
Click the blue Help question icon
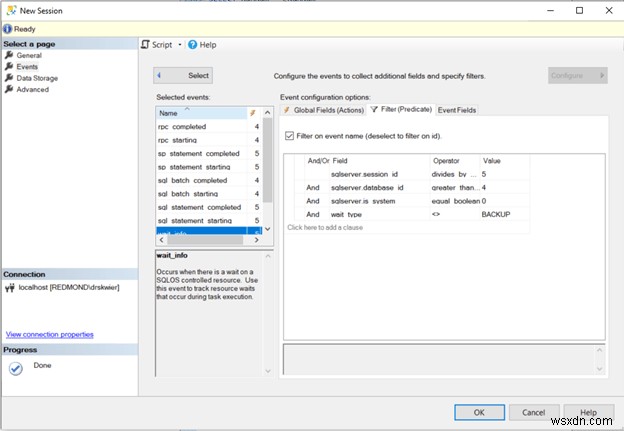coord(193,45)
